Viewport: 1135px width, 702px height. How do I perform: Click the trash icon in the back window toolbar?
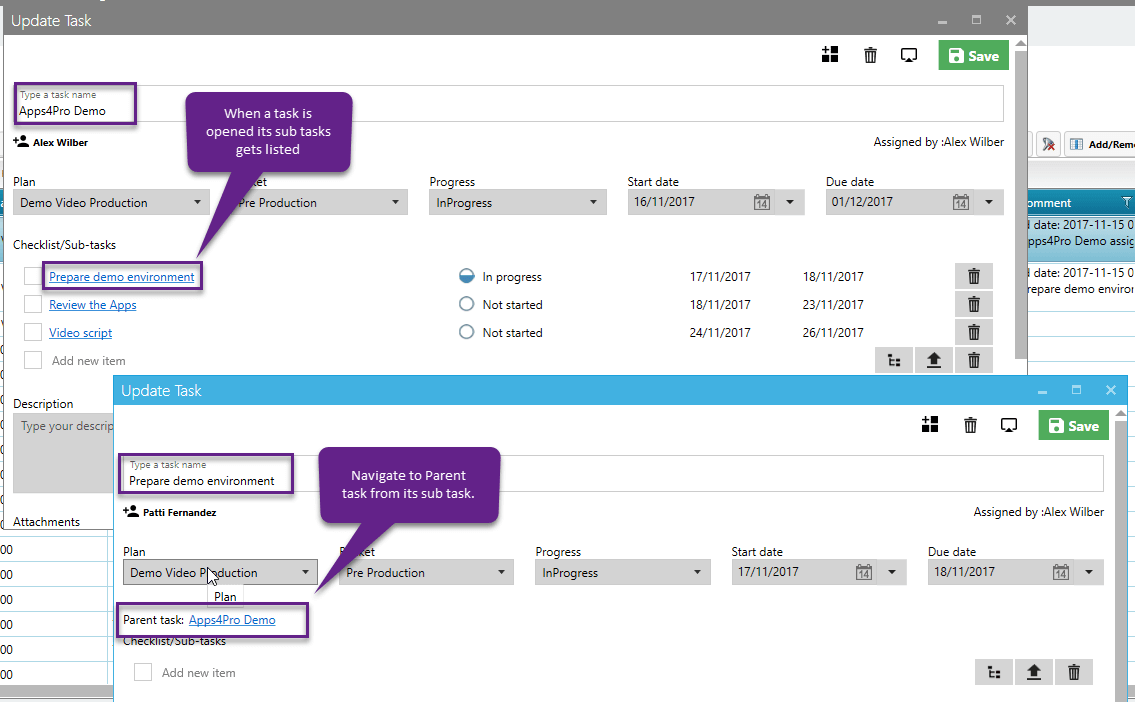point(870,55)
